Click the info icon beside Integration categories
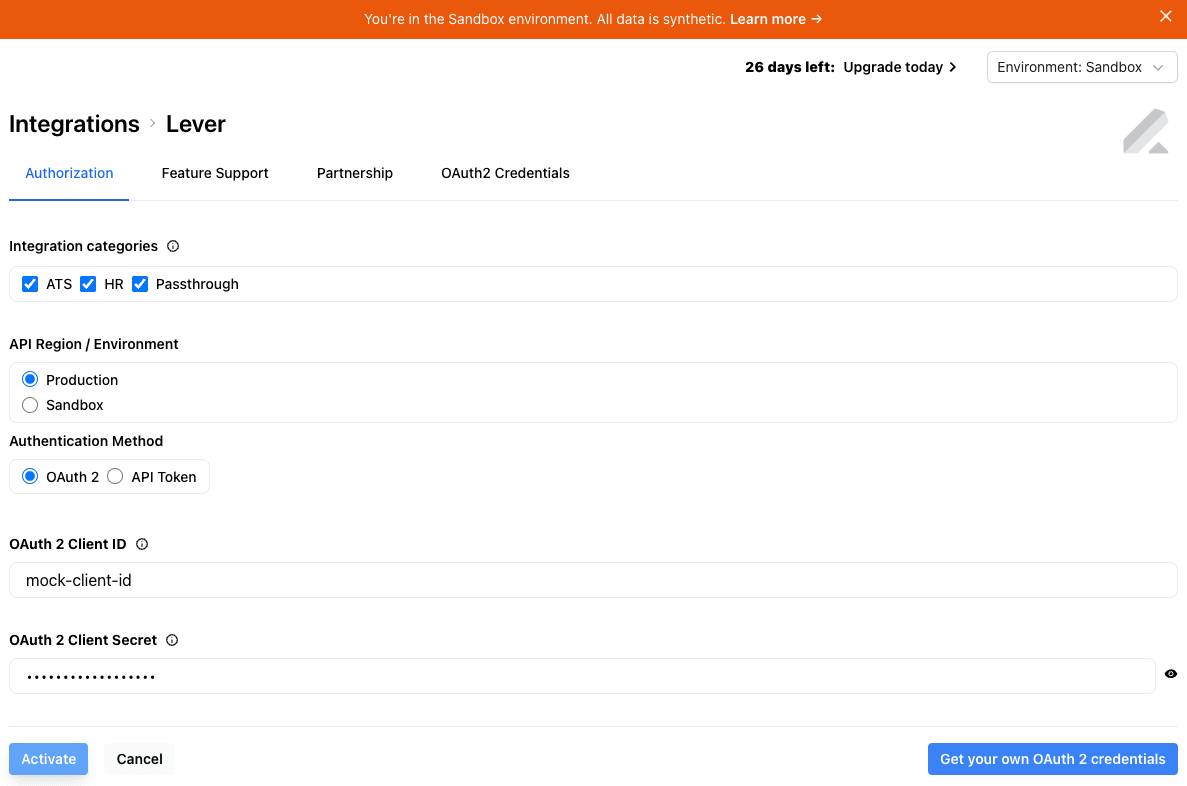This screenshot has height=786, width=1187. 172,246
